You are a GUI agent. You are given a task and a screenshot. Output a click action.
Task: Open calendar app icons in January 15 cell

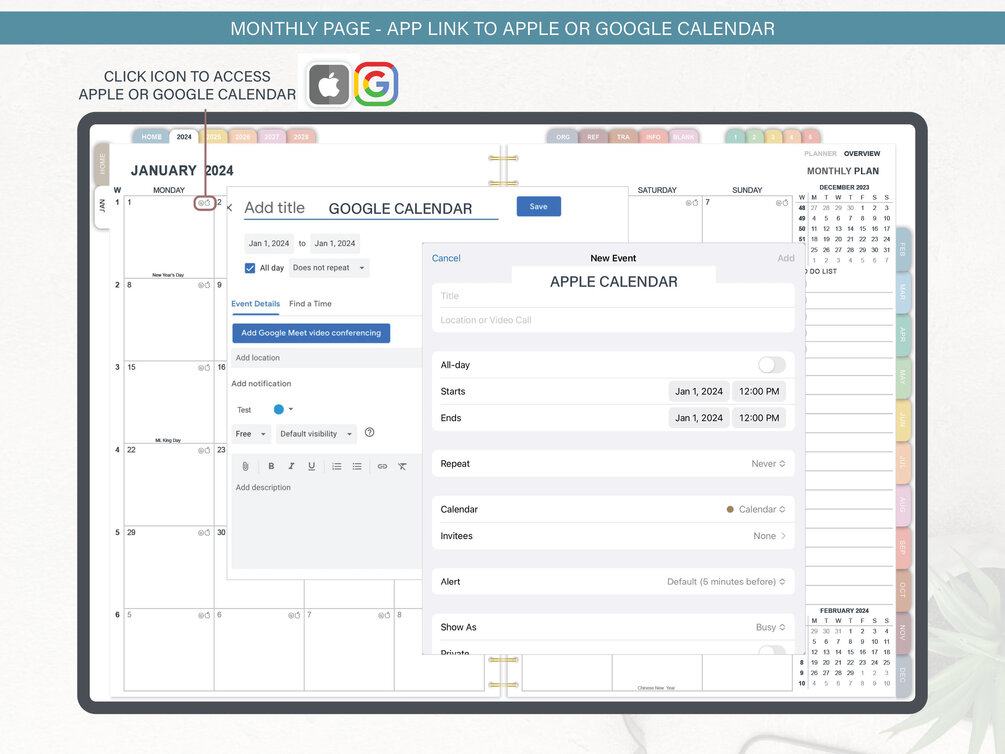coord(204,367)
